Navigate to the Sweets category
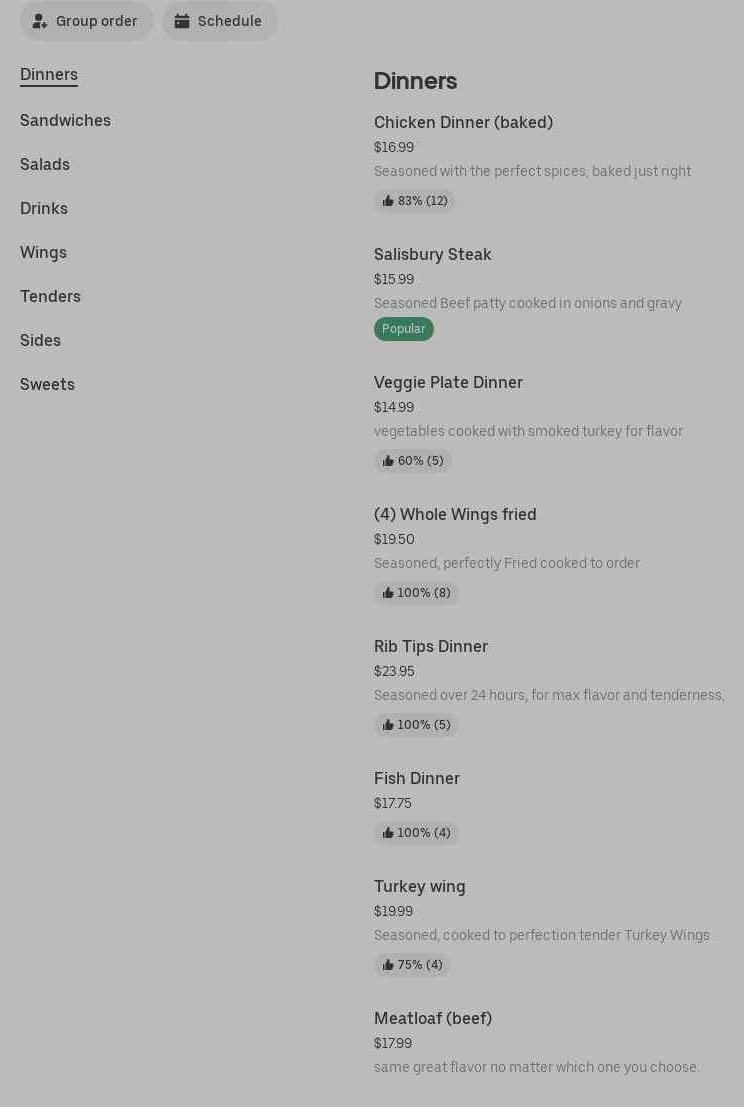Screen dimensions: 744x1107 47,385
